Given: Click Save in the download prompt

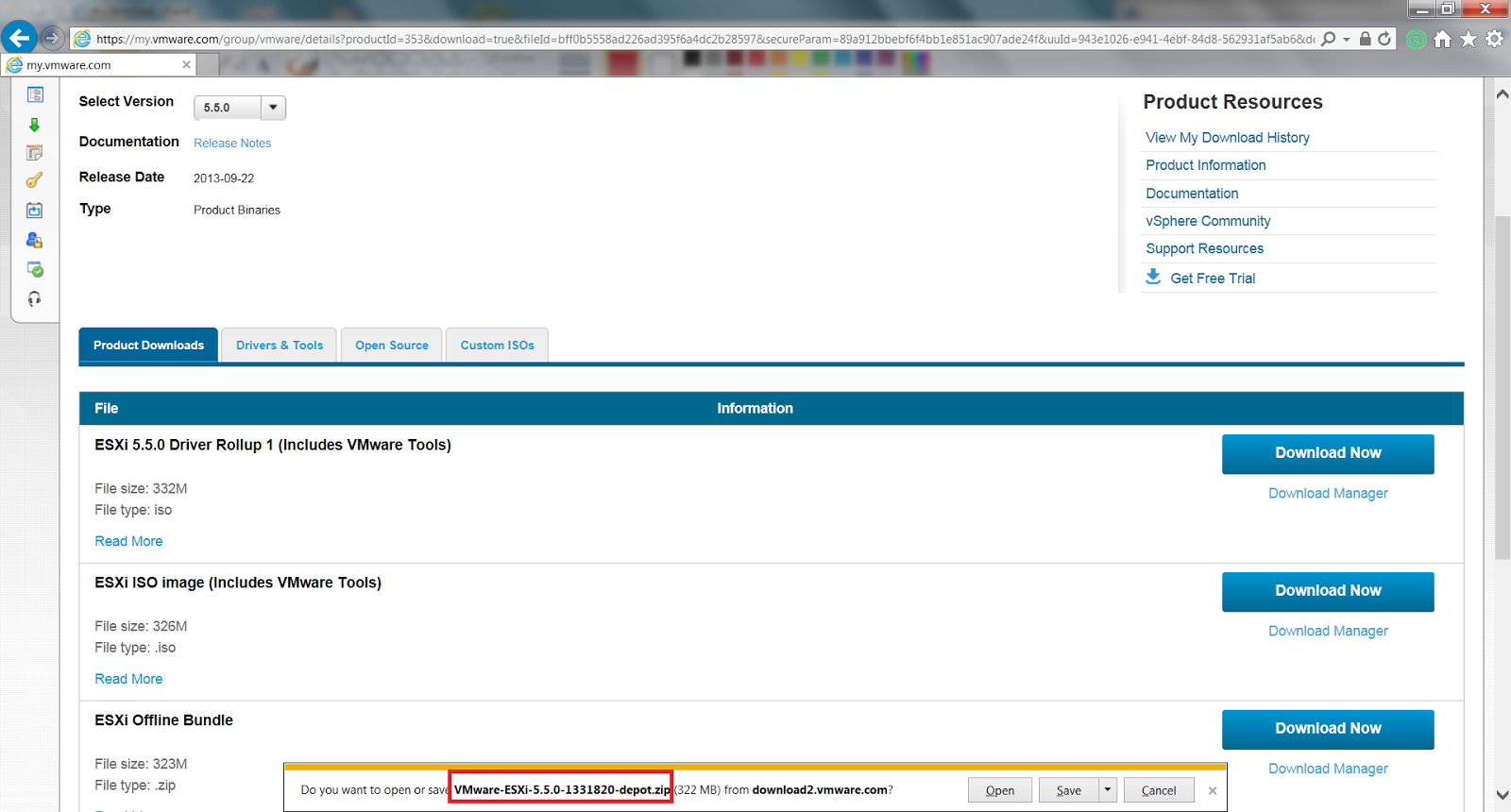Looking at the screenshot, I should (1069, 790).
